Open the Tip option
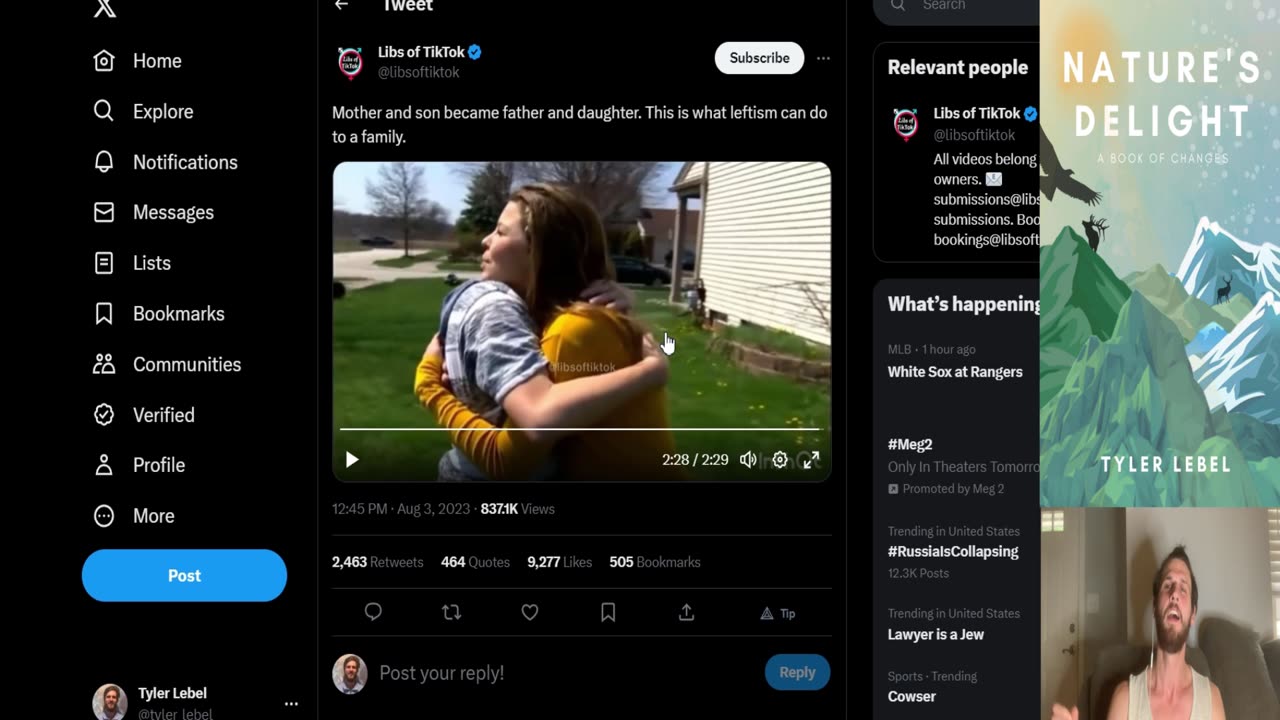 point(778,613)
